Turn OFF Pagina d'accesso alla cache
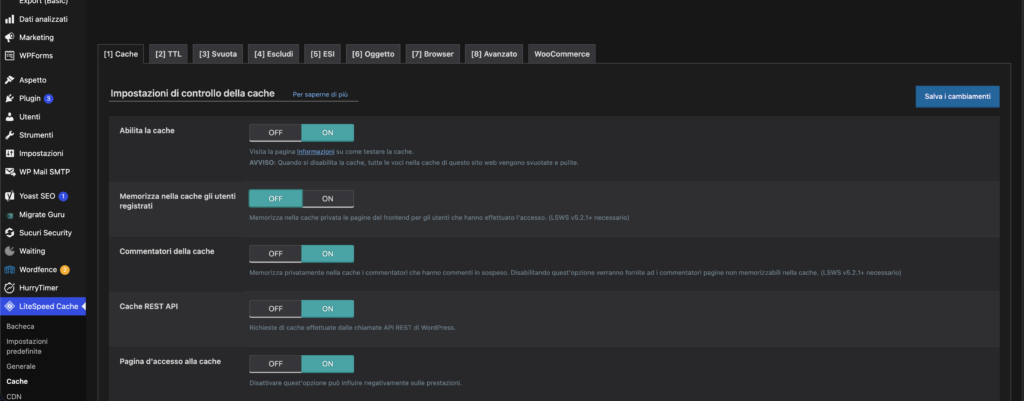Image resolution: width=1024 pixels, height=401 pixels. click(x=275, y=364)
